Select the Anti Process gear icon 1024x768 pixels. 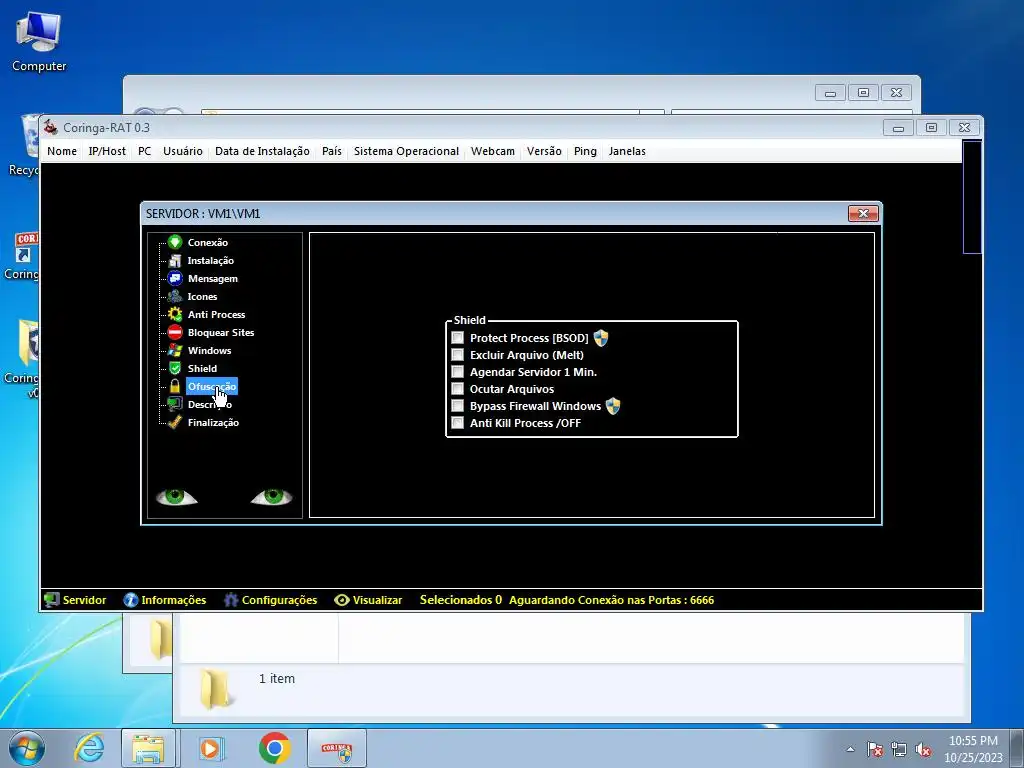[174, 314]
